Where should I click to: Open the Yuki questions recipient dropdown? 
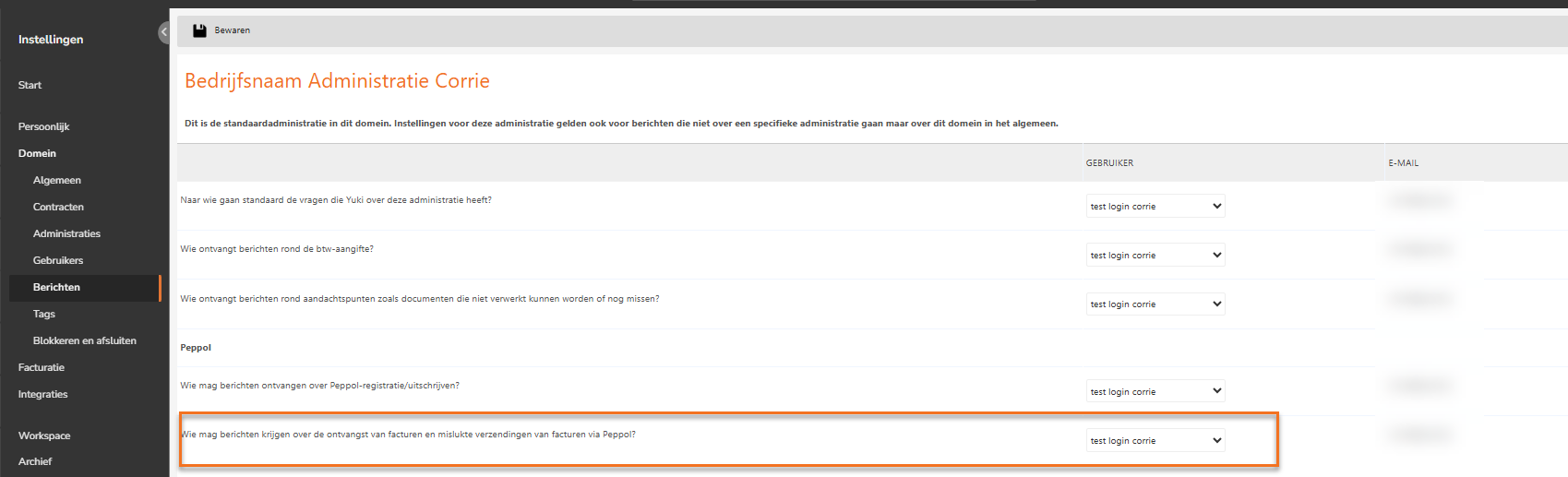(x=1155, y=206)
